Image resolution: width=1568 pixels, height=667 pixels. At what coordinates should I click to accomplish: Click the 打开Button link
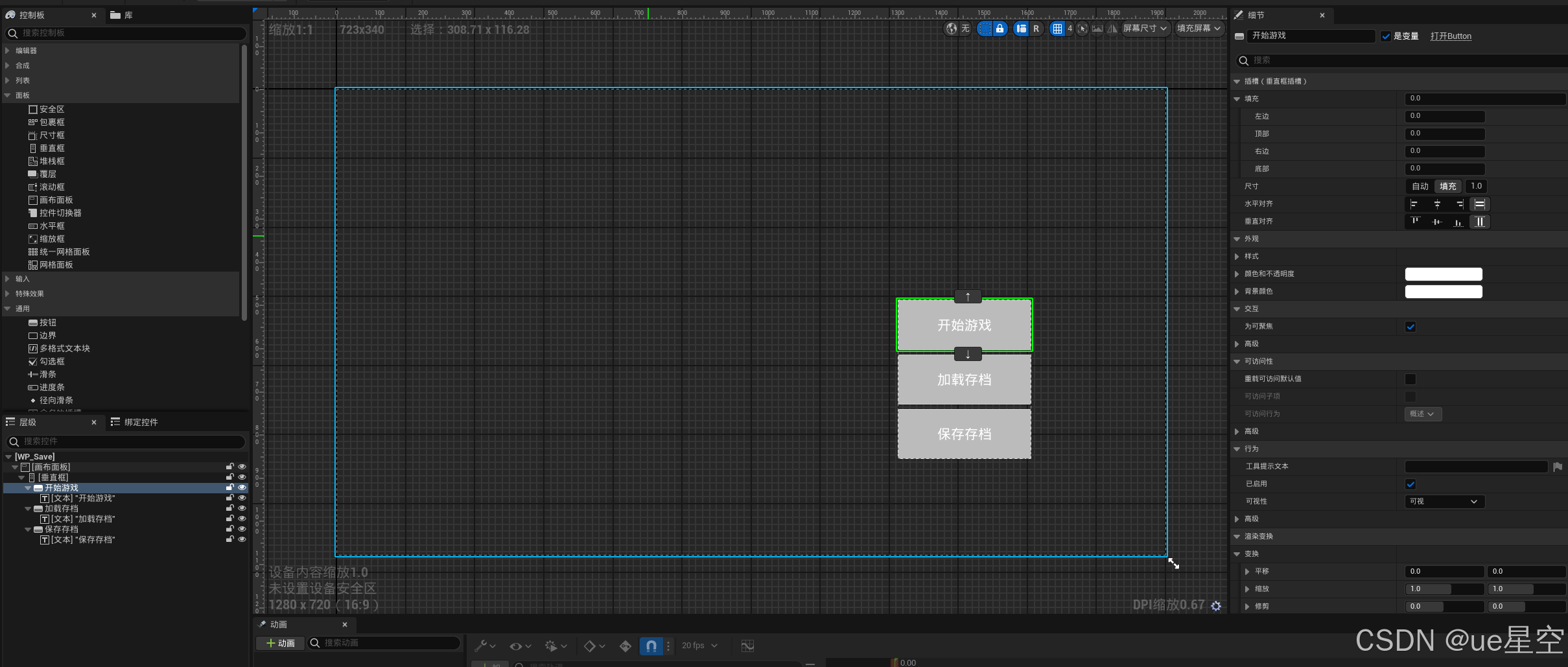1451,36
